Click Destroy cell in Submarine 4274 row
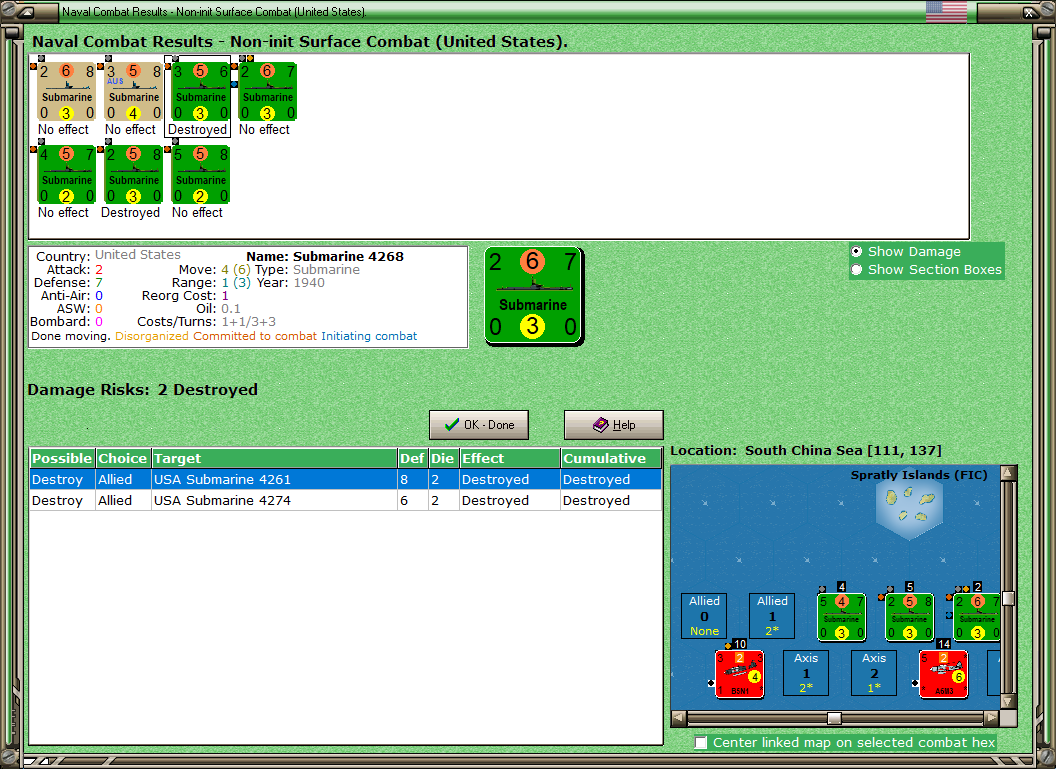This screenshot has height=769, width=1056. point(62,500)
